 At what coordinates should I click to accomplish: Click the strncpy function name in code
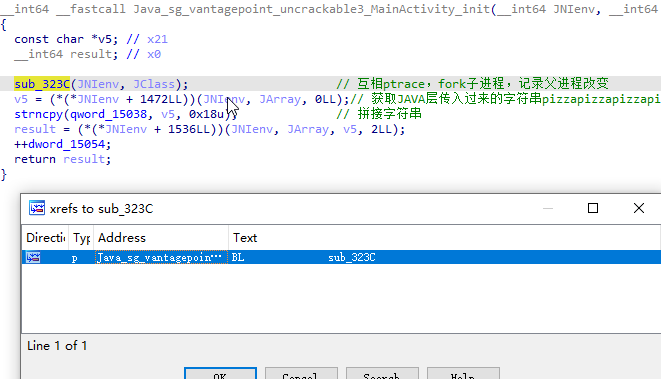[x=38, y=114]
